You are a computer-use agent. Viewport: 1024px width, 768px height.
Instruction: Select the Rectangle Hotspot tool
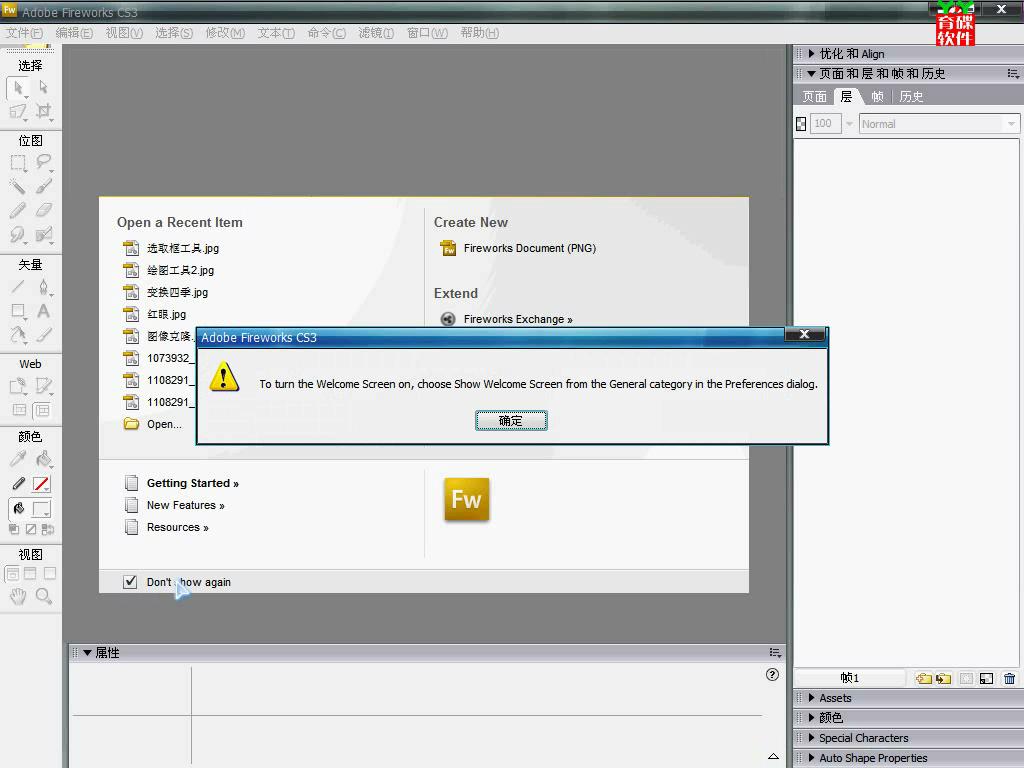tap(18, 386)
